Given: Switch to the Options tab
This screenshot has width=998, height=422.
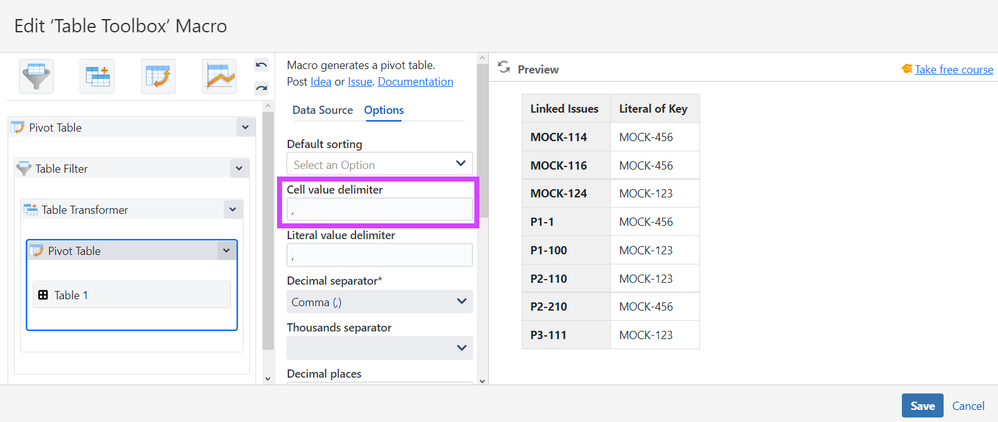Looking at the screenshot, I should [383, 110].
